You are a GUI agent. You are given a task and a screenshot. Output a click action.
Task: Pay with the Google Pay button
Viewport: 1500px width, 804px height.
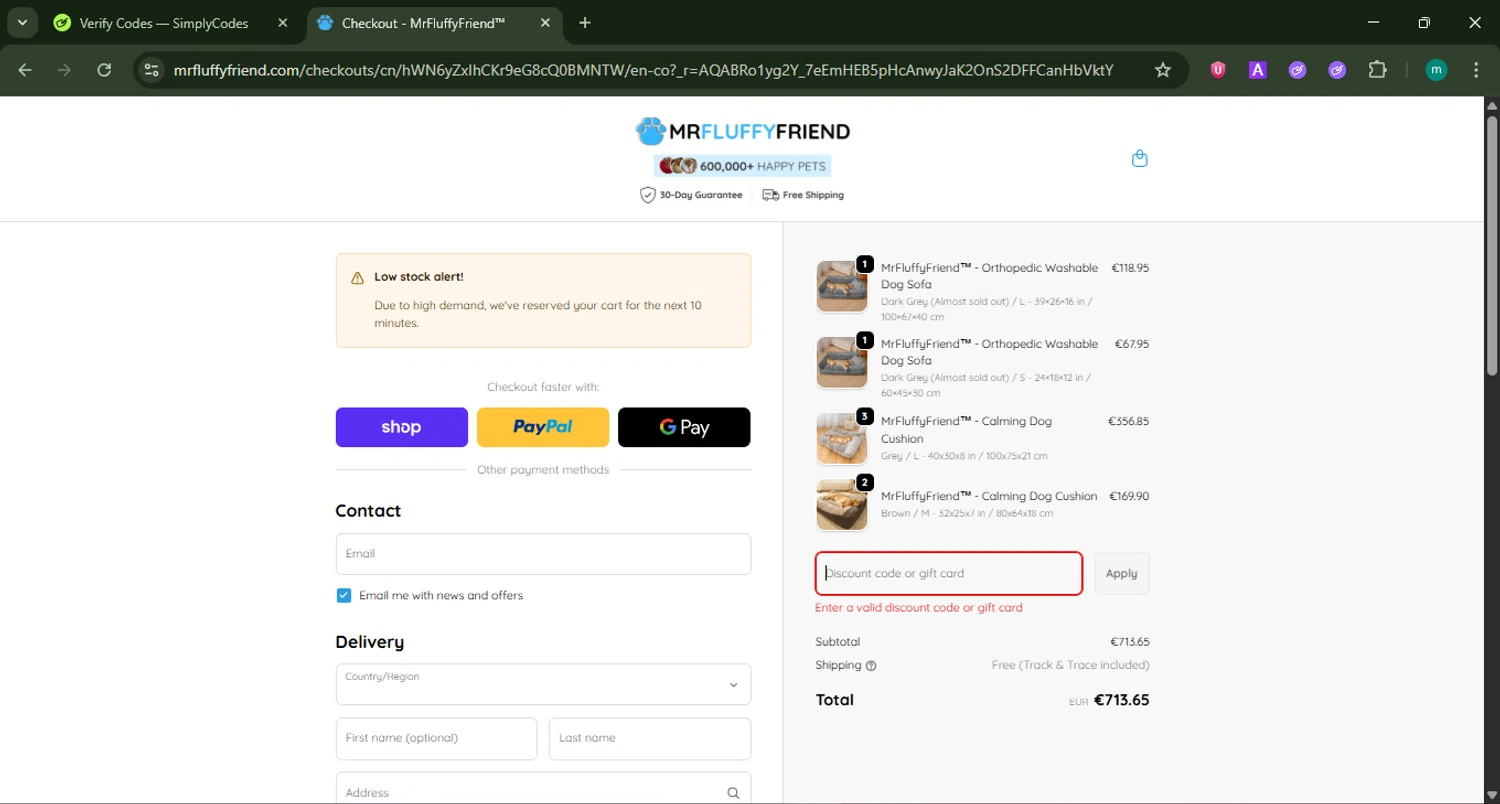click(x=684, y=427)
